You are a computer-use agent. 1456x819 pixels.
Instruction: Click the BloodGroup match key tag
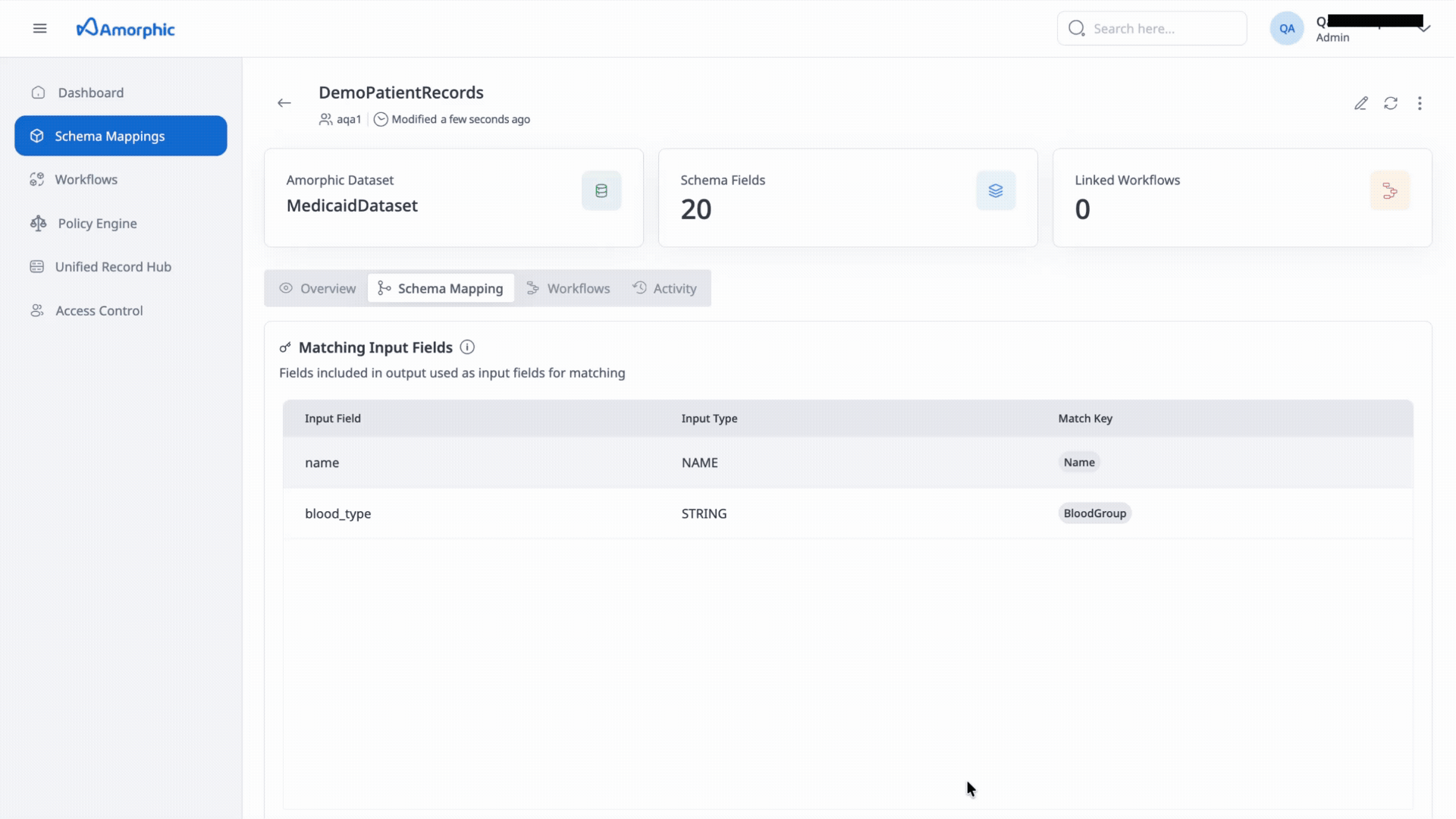pos(1094,513)
